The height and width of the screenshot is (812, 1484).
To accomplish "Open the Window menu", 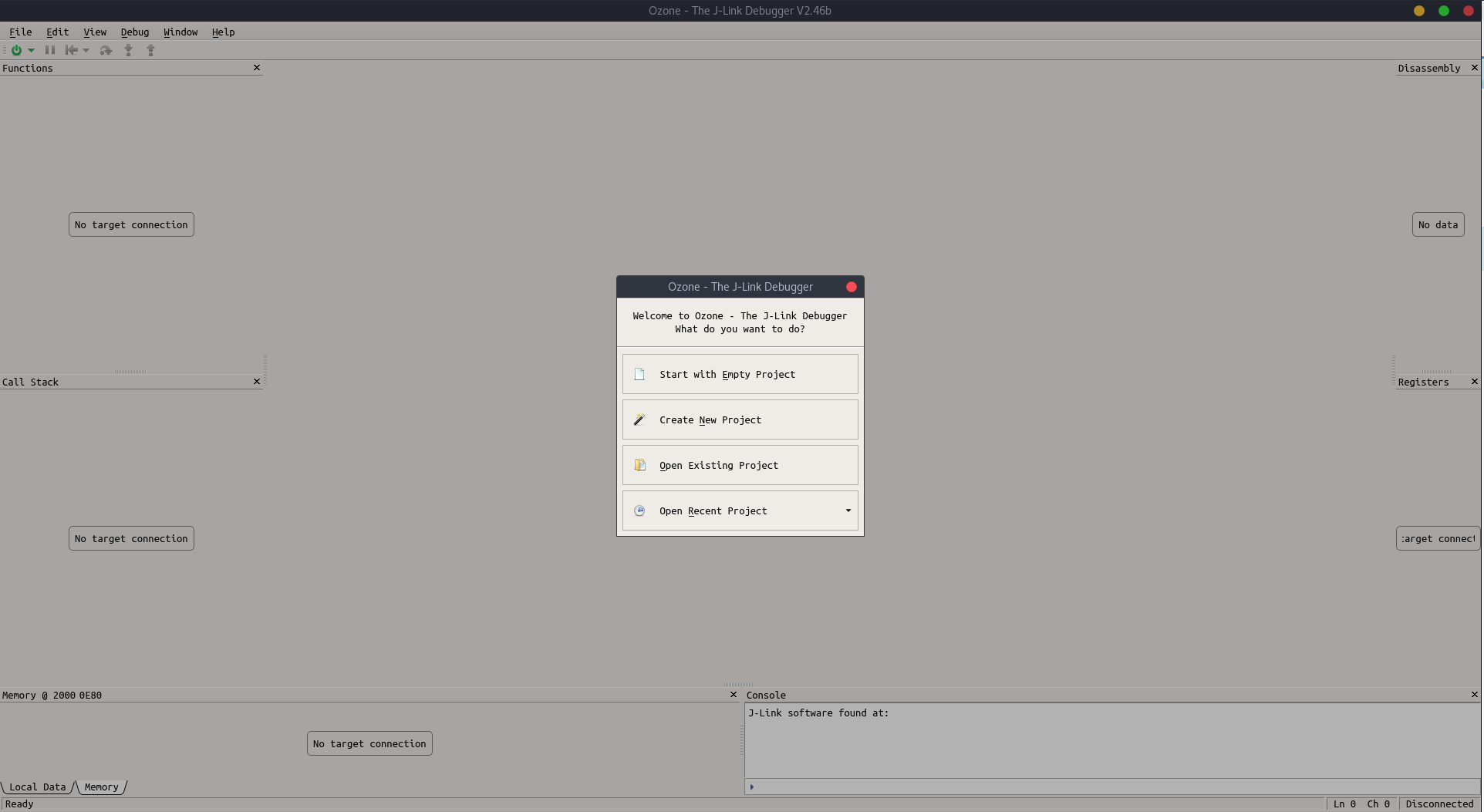I will tap(180, 32).
